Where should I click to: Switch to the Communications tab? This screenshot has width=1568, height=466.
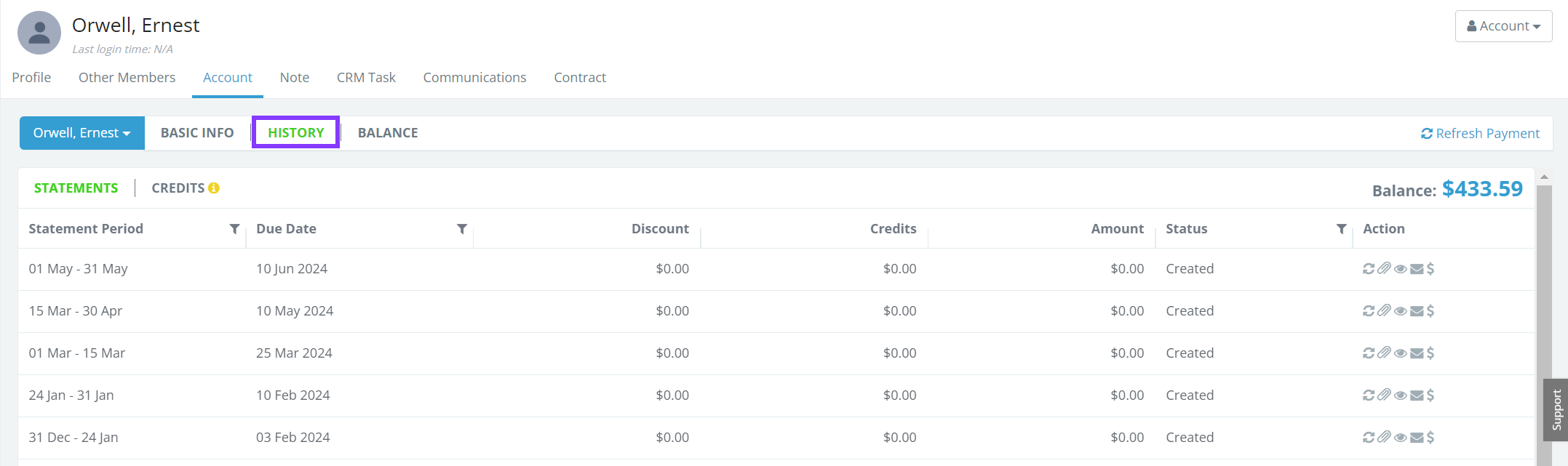pyautogui.click(x=474, y=78)
